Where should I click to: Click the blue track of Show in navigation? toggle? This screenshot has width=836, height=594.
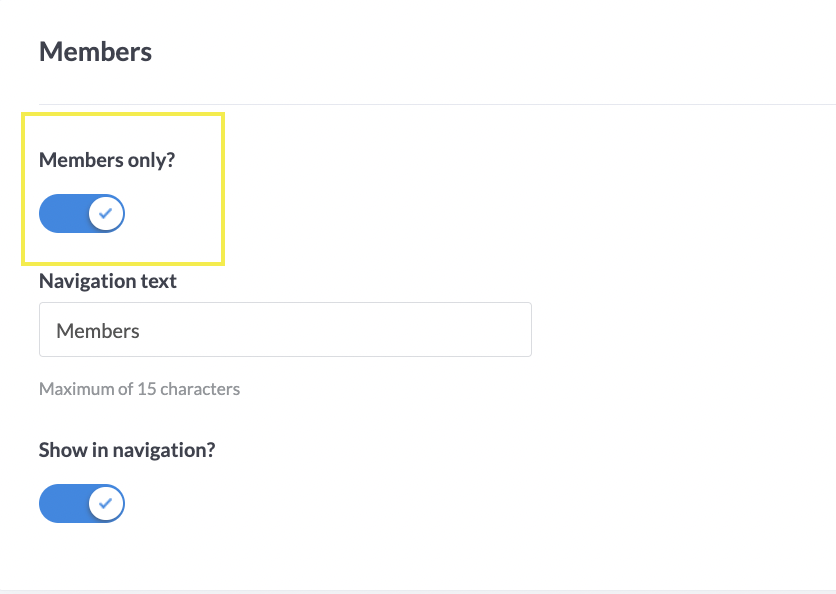pyautogui.click(x=62, y=503)
